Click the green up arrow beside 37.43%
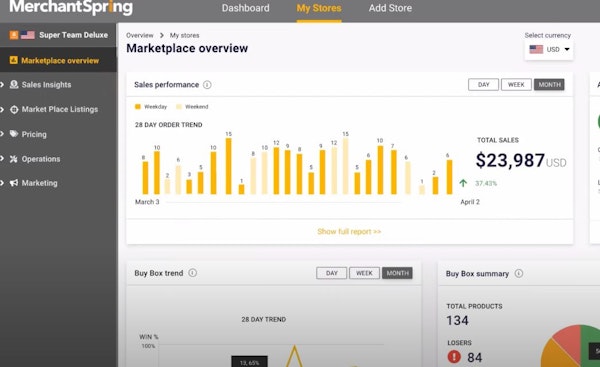600x367 pixels. [463, 183]
